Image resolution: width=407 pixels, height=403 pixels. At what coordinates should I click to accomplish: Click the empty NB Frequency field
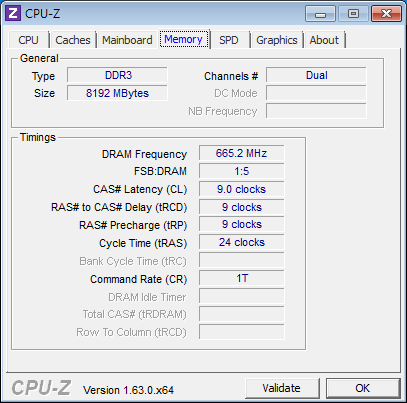[x=316, y=111]
